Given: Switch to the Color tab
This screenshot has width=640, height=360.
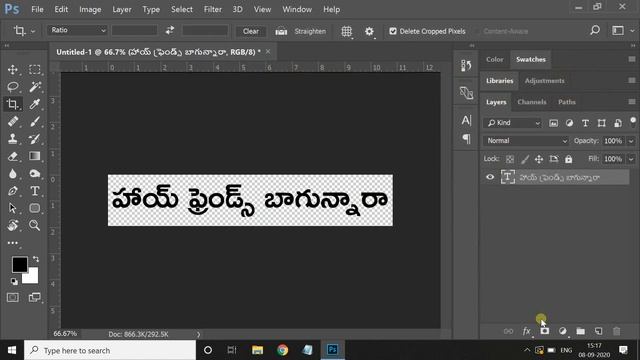Looking at the screenshot, I should tap(494, 60).
